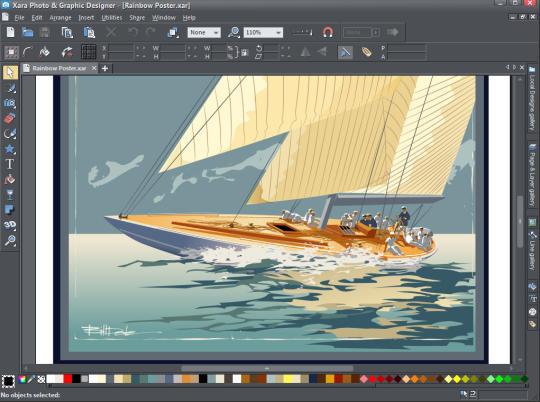Click the 'No objects selected:' status text
The height and width of the screenshot is (402, 540).
[x=30, y=395]
